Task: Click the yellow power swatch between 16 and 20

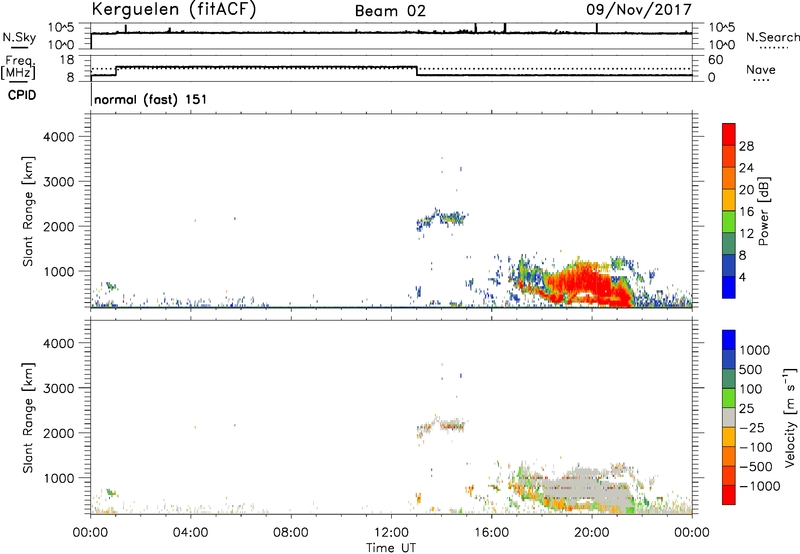Action: (x=729, y=200)
